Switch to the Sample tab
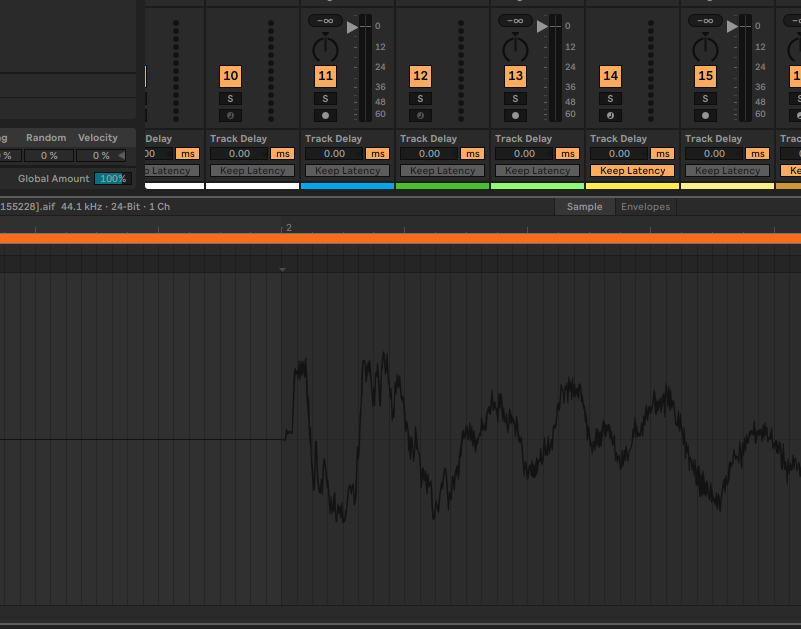This screenshot has height=629, width=801. pos(585,207)
